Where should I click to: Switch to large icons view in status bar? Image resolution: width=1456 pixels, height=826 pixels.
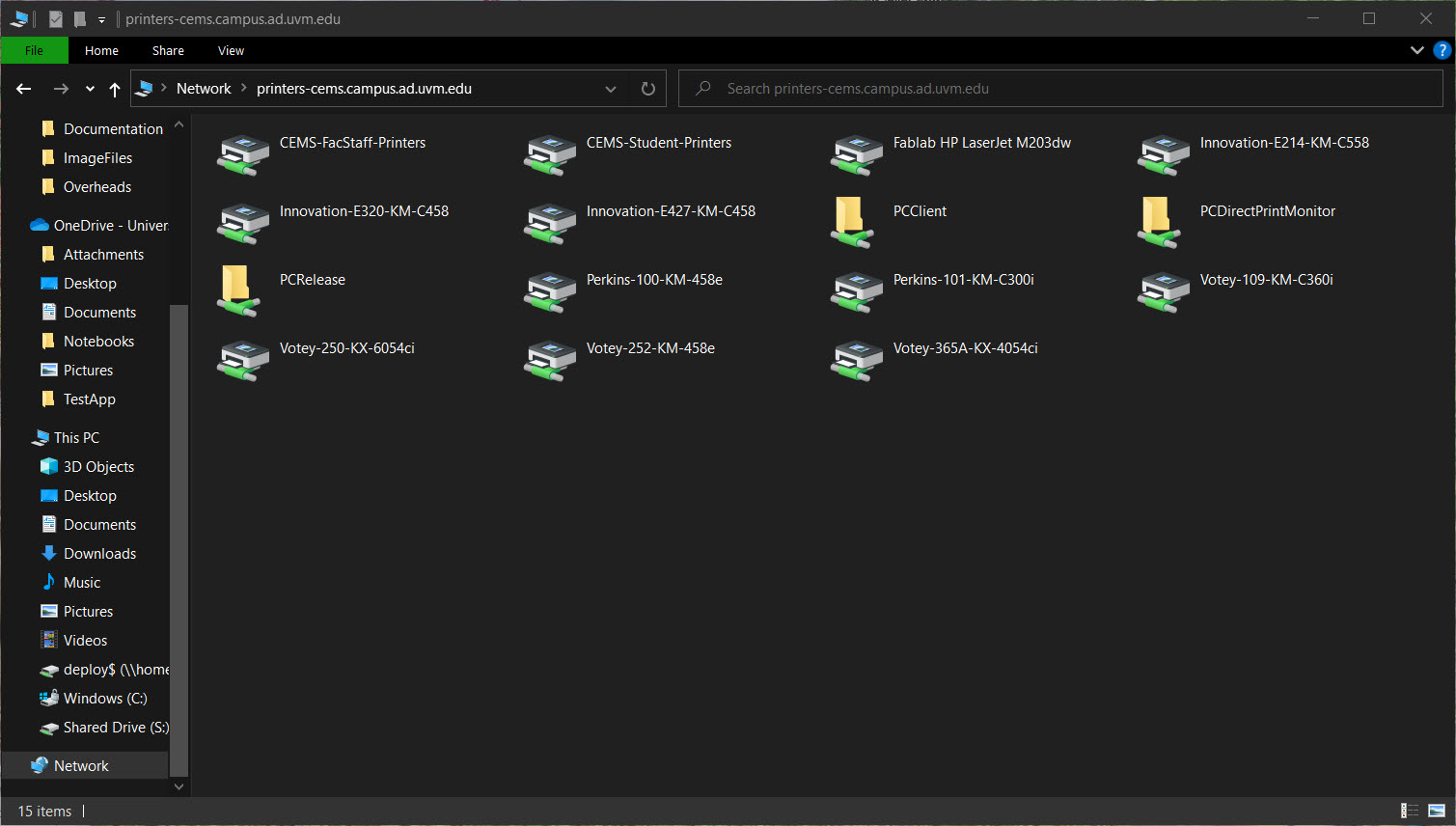pos(1437,811)
